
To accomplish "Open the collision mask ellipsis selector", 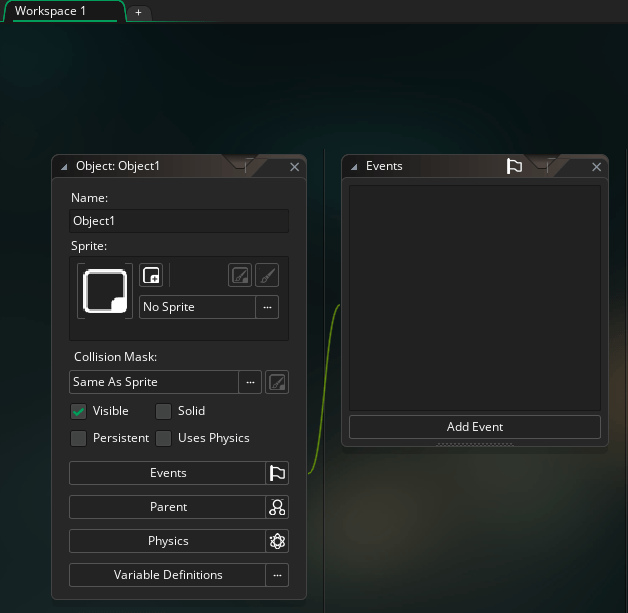I will pos(250,382).
